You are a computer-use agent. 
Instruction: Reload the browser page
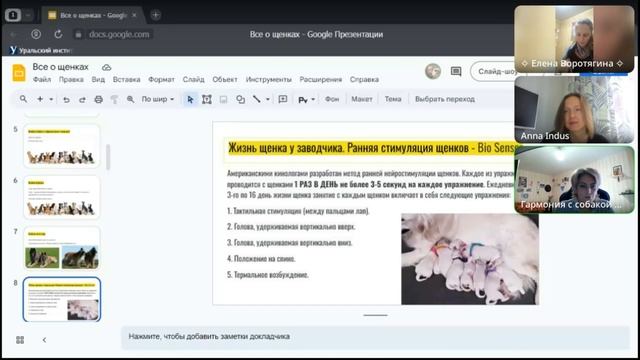pyautogui.click(x=58, y=34)
